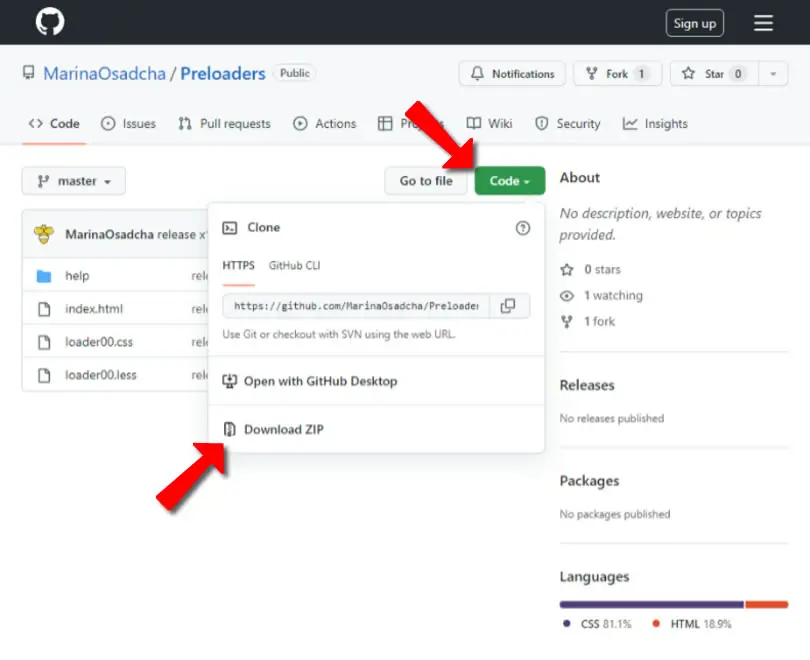This screenshot has width=810, height=660.
Task: Click the HTTPS clone URL field
Action: pos(356,306)
